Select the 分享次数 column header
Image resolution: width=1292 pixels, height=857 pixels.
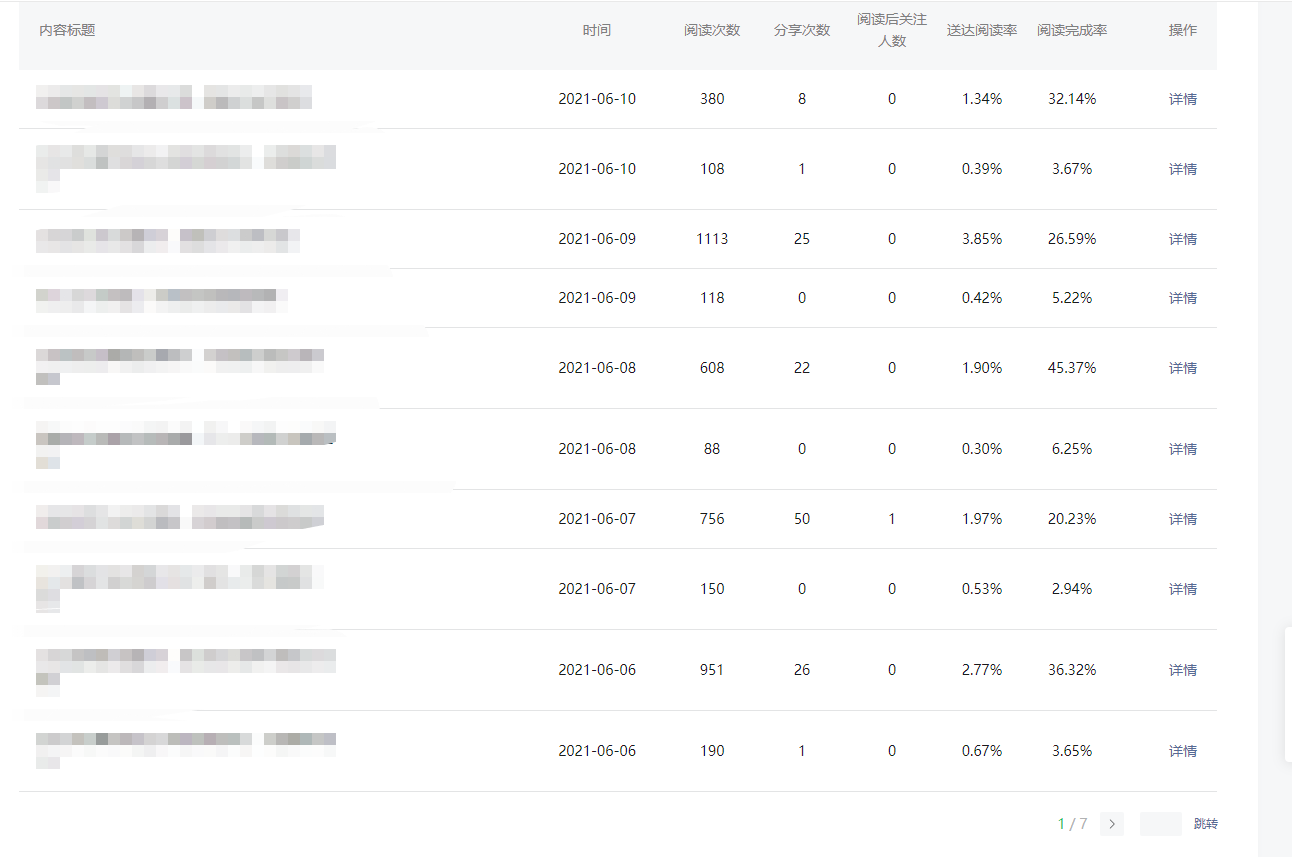pos(802,30)
